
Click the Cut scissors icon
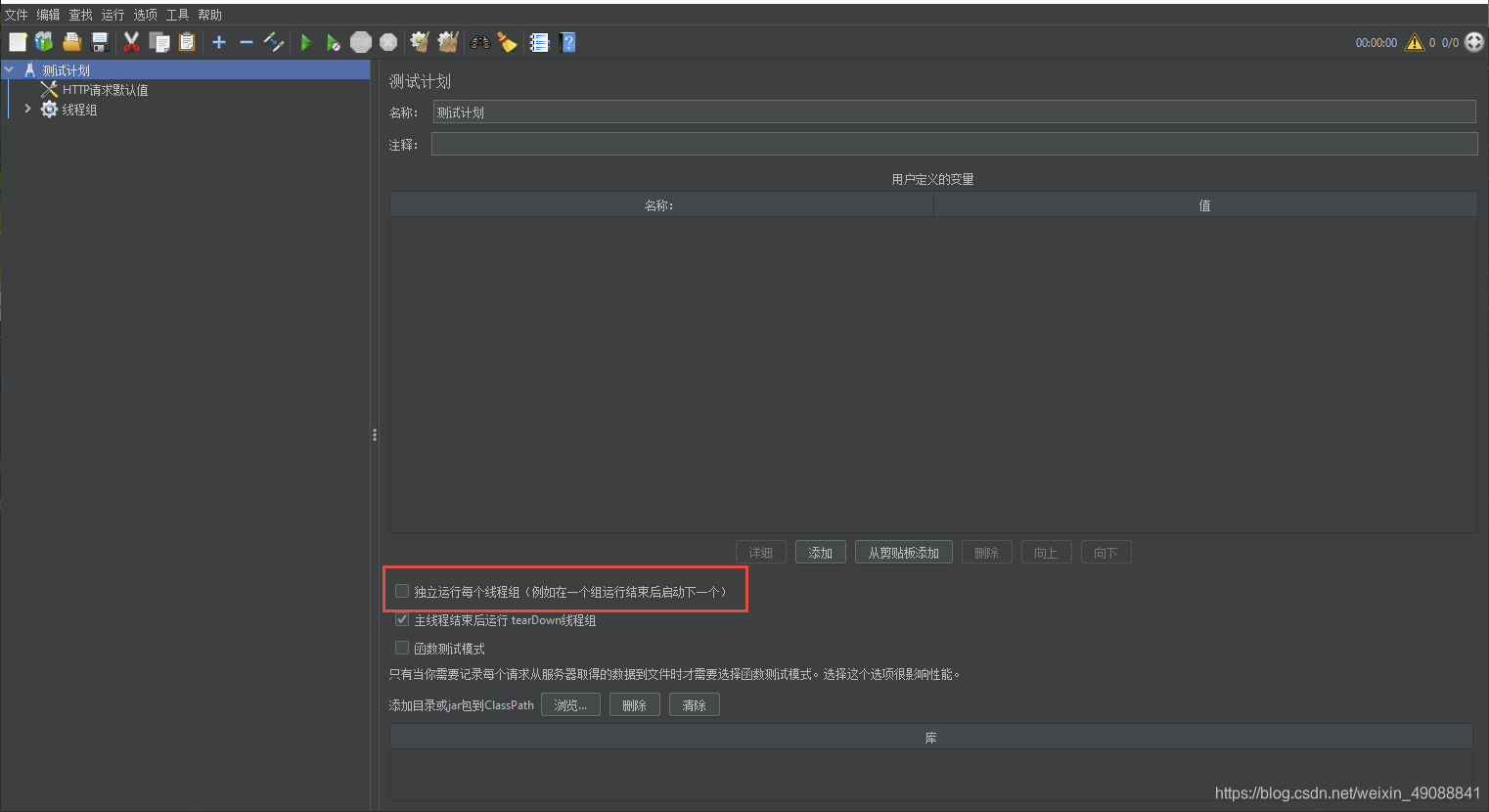pos(131,42)
